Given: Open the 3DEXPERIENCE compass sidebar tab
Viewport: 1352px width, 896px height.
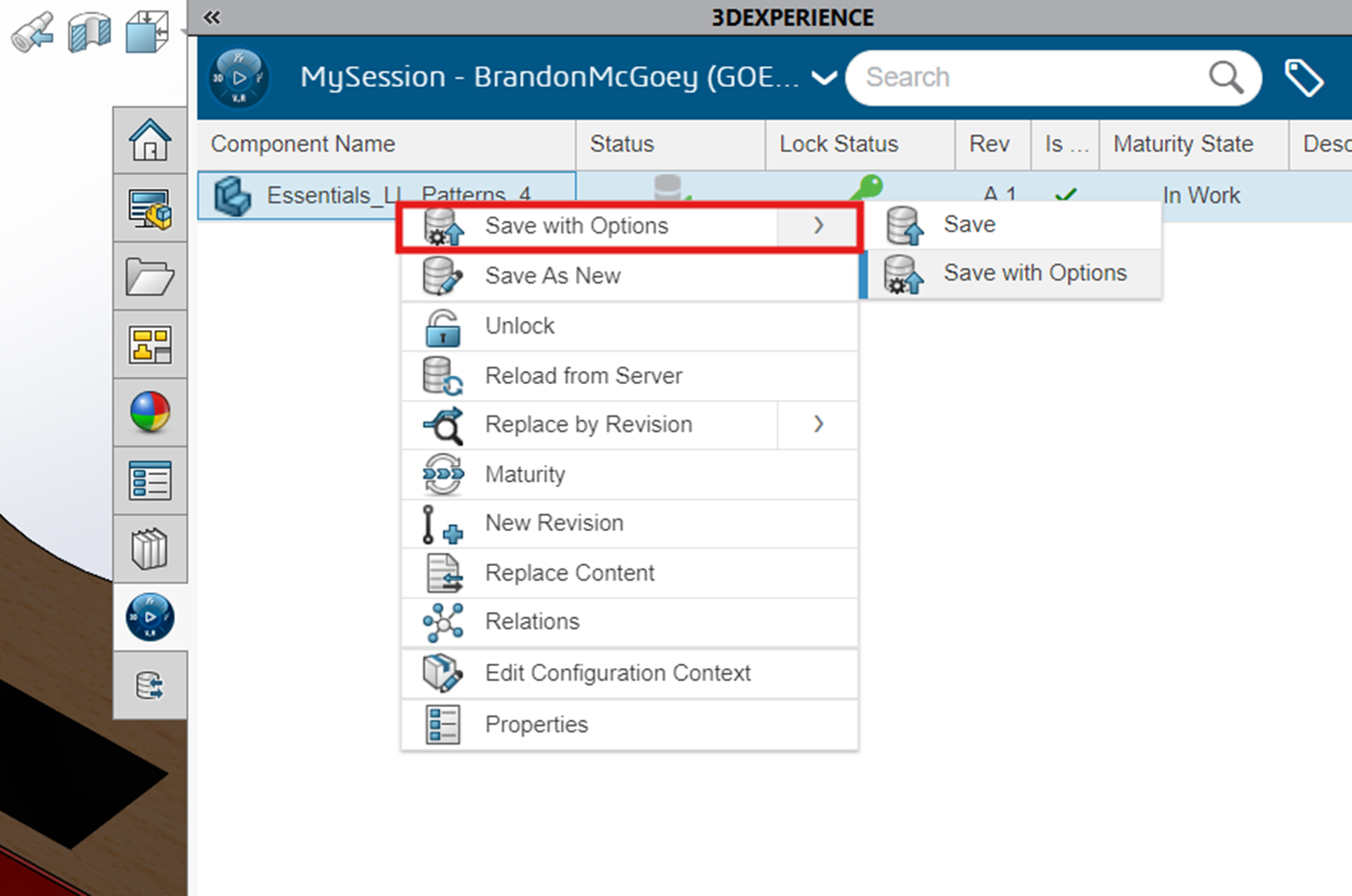Looking at the screenshot, I should click(x=150, y=617).
